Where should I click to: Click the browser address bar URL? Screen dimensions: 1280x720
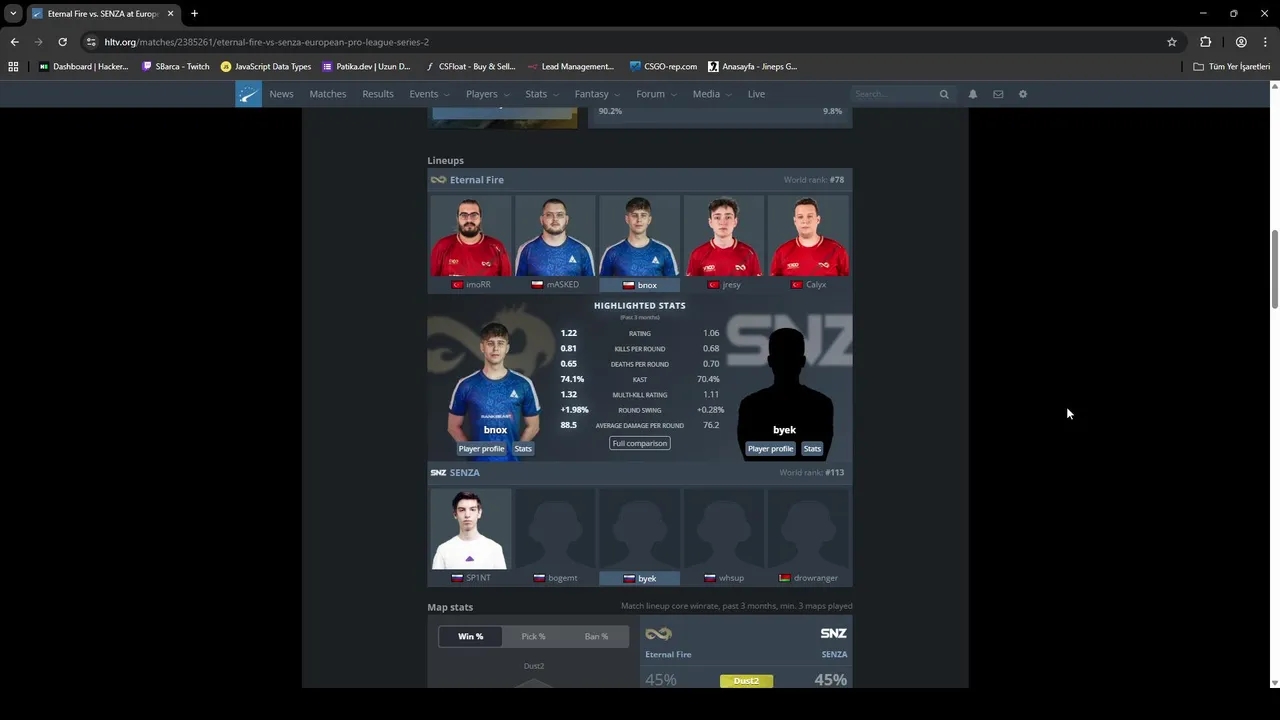click(x=266, y=42)
